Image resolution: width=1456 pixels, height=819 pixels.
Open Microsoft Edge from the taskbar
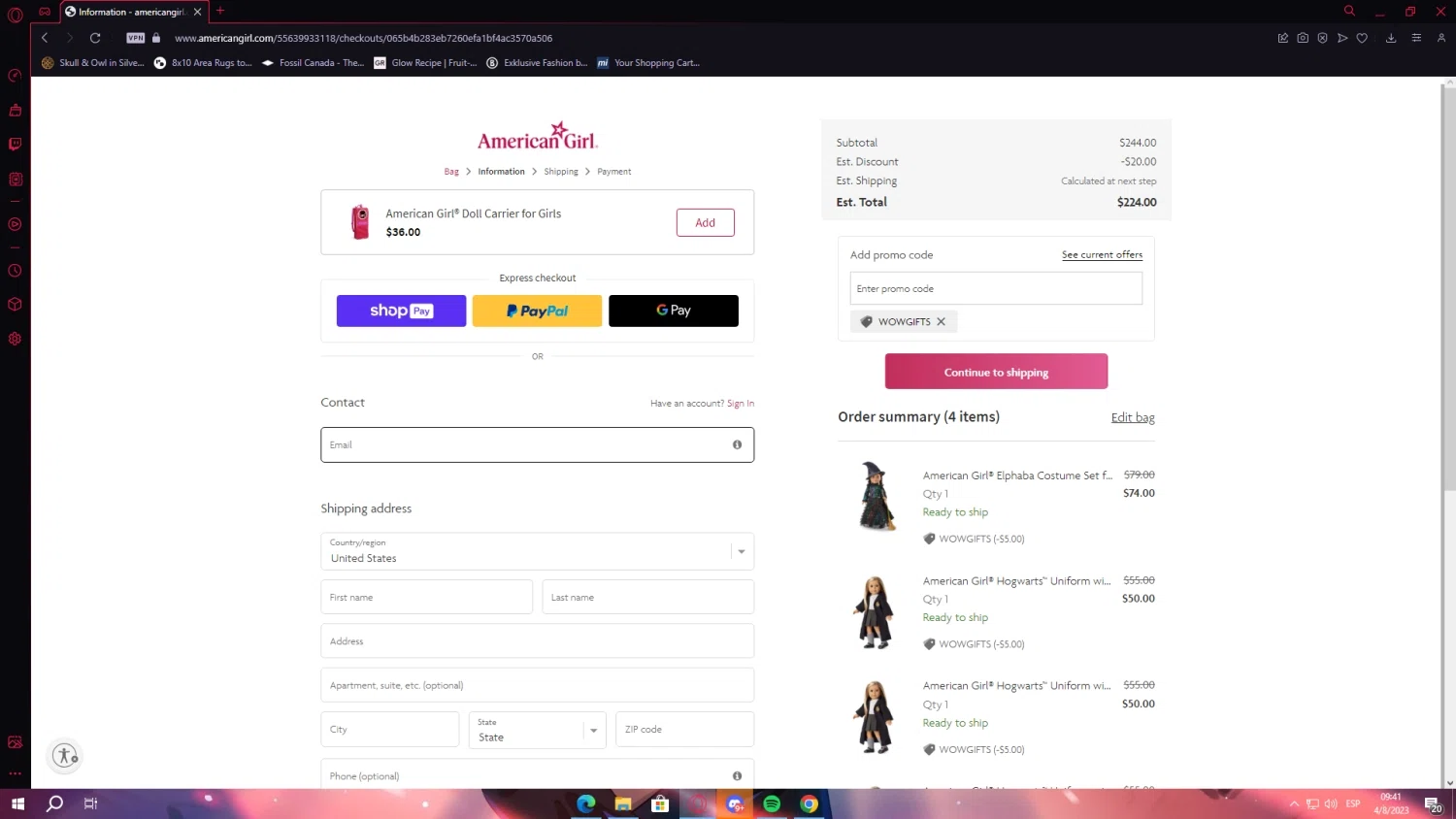tap(586, 803)
